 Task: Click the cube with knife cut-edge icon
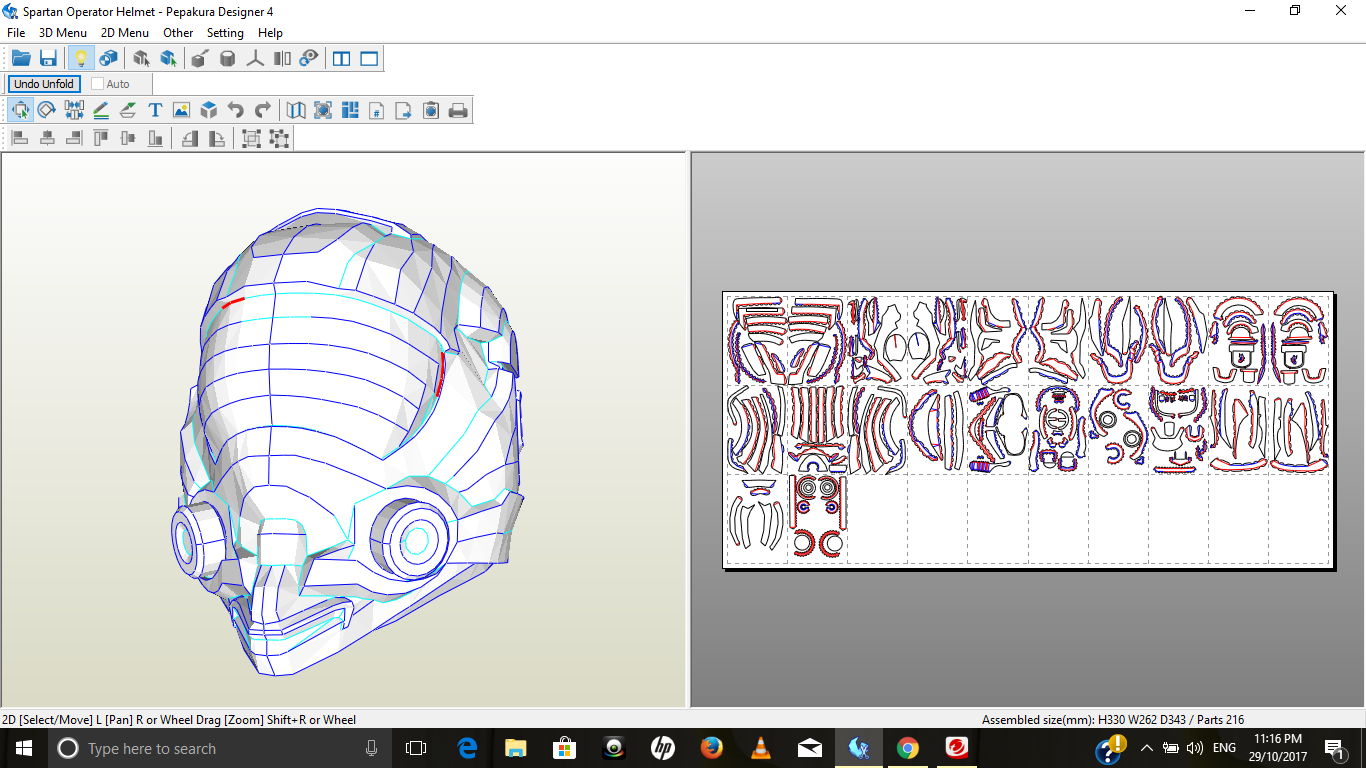[200, 59]
